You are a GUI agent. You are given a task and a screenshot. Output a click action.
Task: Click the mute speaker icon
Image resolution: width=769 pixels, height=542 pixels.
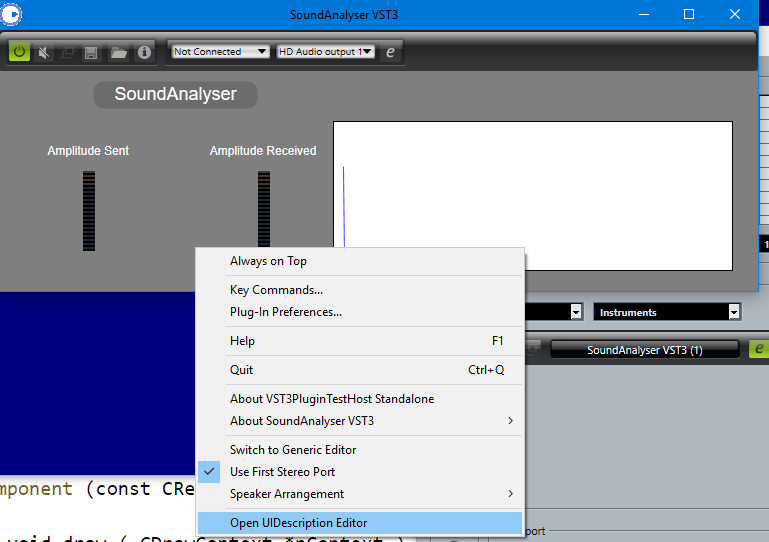click(x=44, y=52)
